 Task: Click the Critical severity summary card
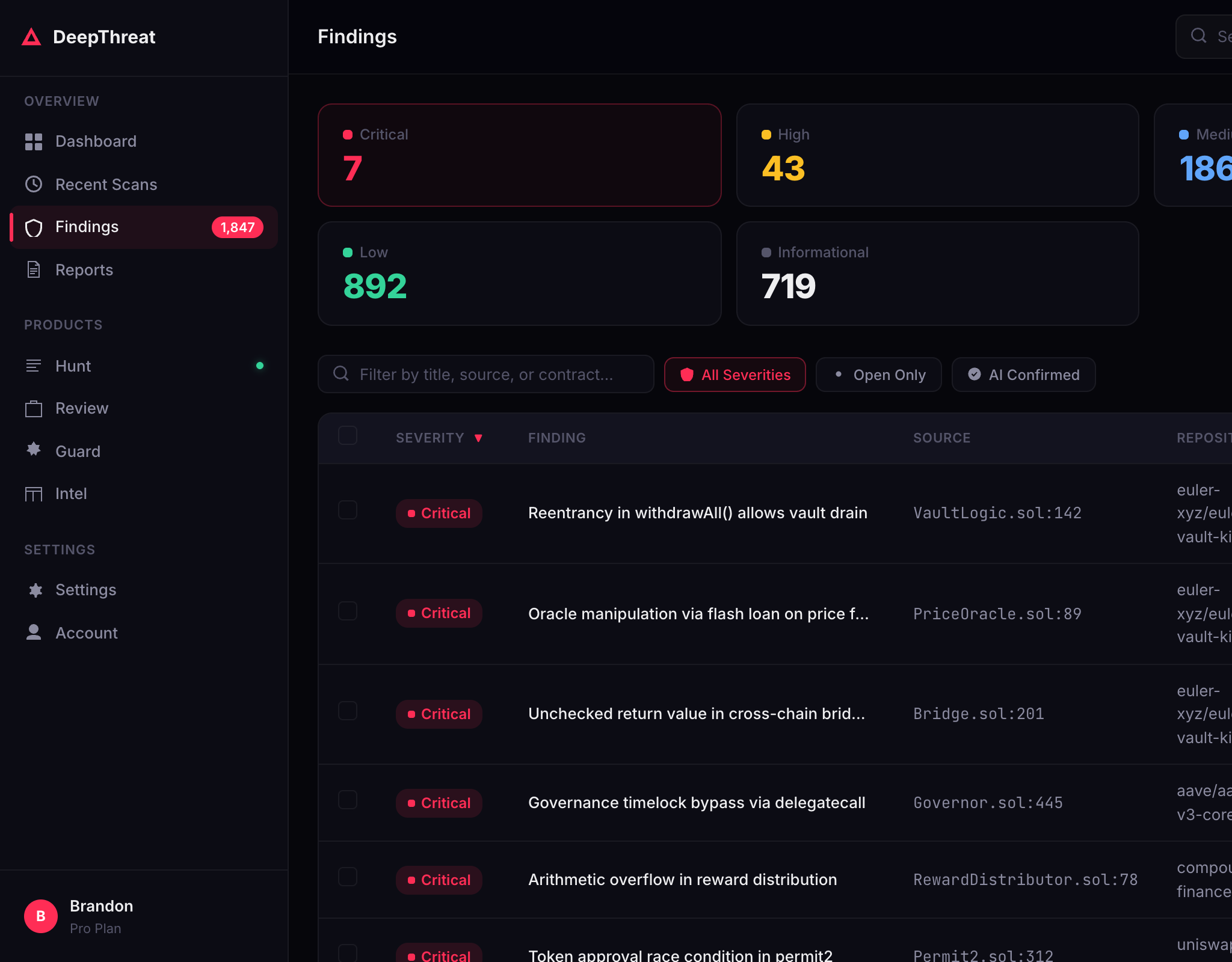(x=519, y=155)
